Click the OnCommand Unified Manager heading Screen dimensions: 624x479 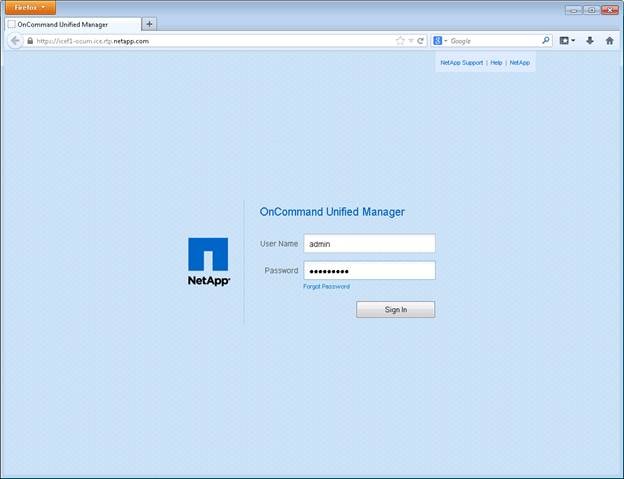(332, 212)
